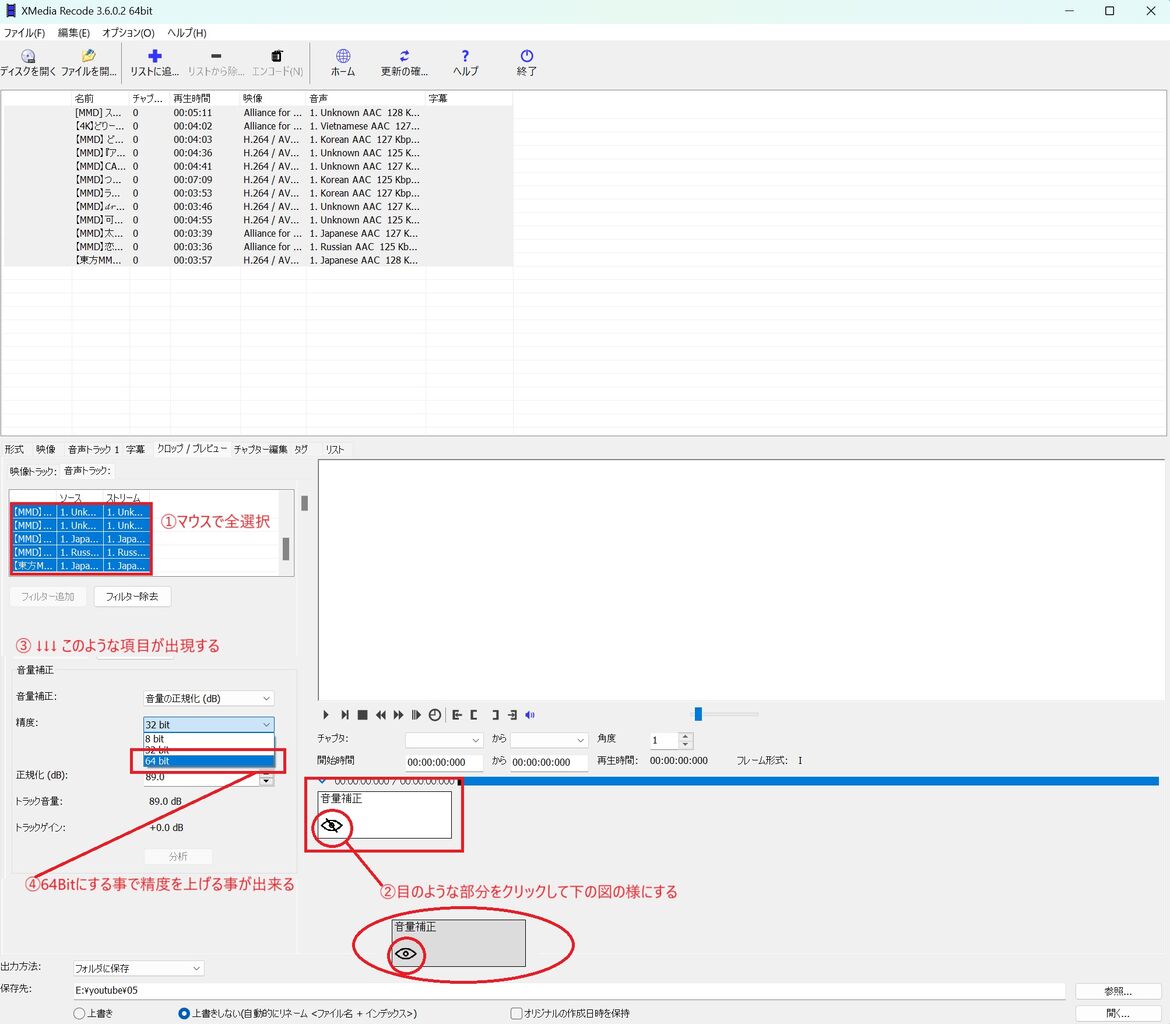This screenshot has height=1024, width=1170.
Task: Open the second chapter から dropdown
Action: pos(549,740)
